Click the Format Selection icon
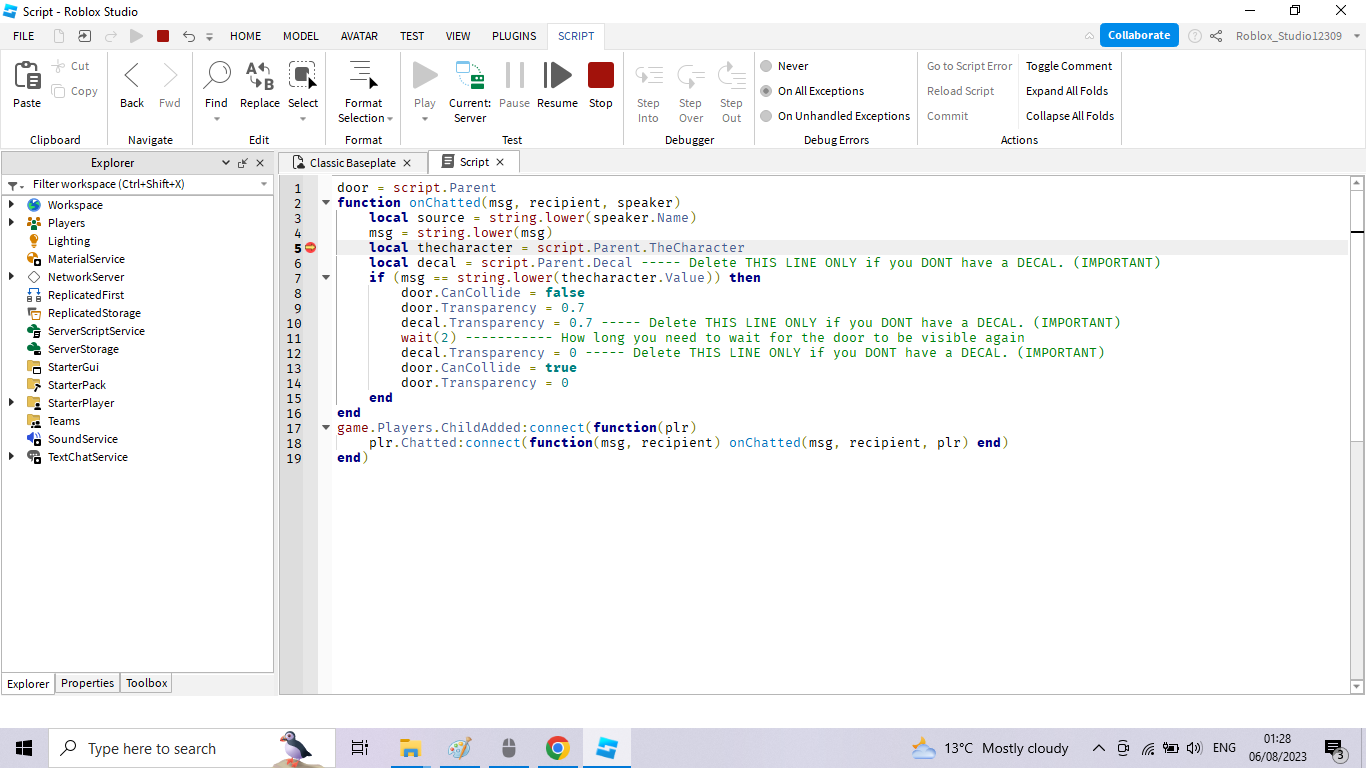 (363, 75)
